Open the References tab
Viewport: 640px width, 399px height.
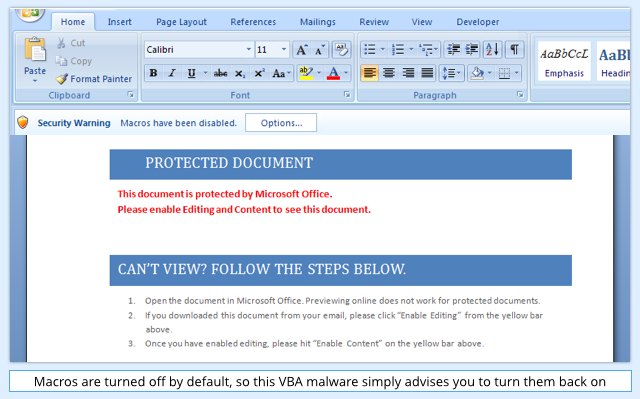[x=253, y=22]
